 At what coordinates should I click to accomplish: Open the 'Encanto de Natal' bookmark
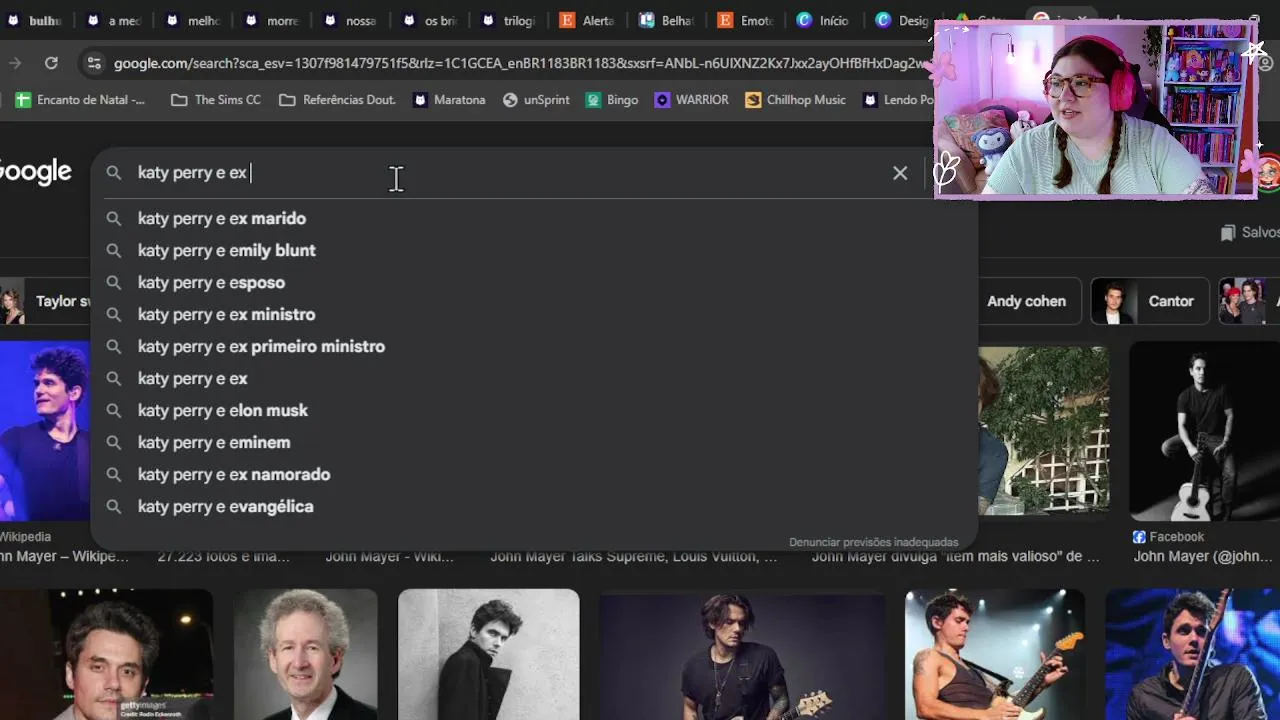tap(80, 100)
